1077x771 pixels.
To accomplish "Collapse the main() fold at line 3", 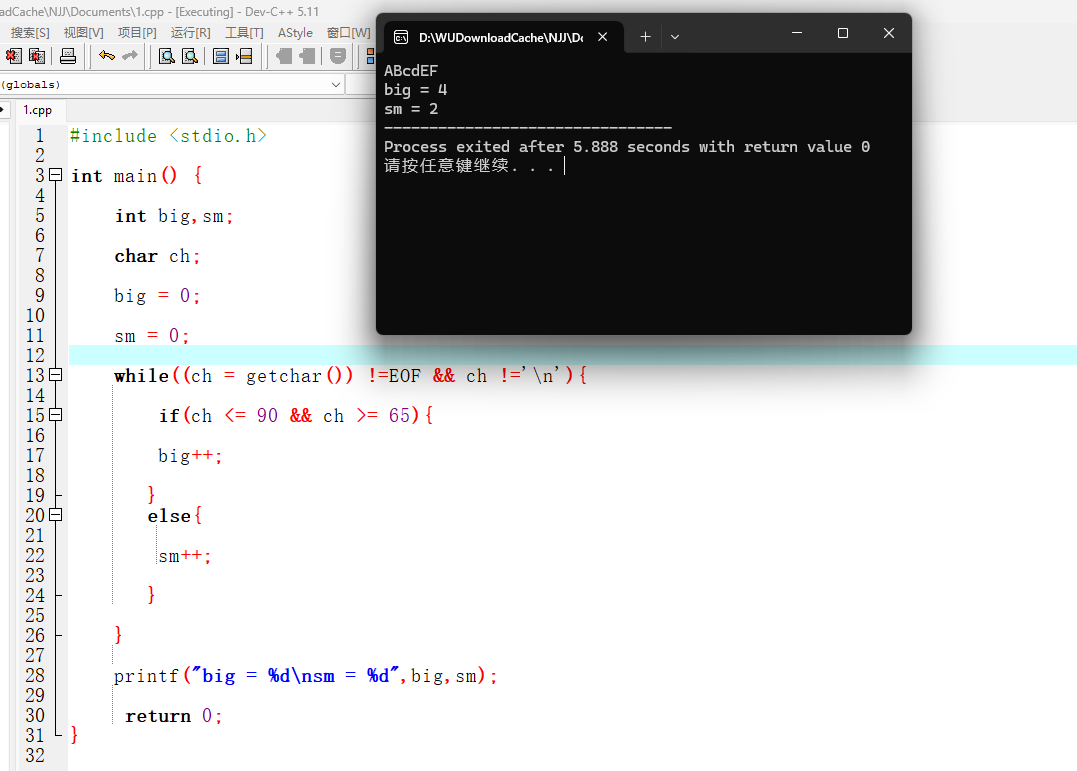I will click(56, 175).
